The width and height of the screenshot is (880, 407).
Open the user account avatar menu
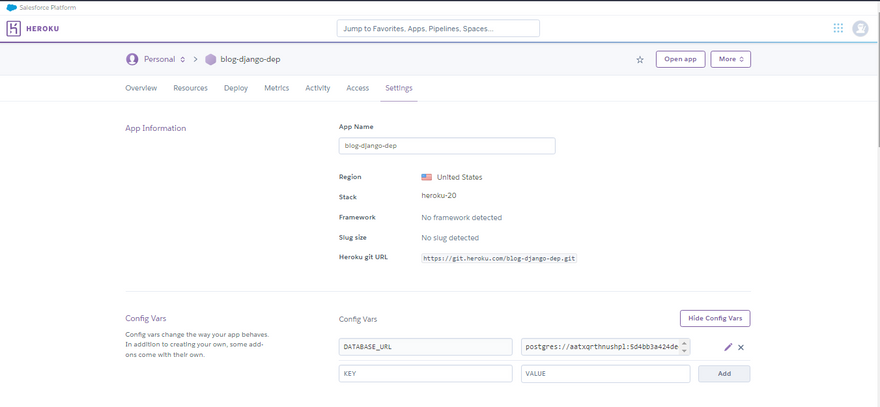pyautogui.click(x=860, y=28)
